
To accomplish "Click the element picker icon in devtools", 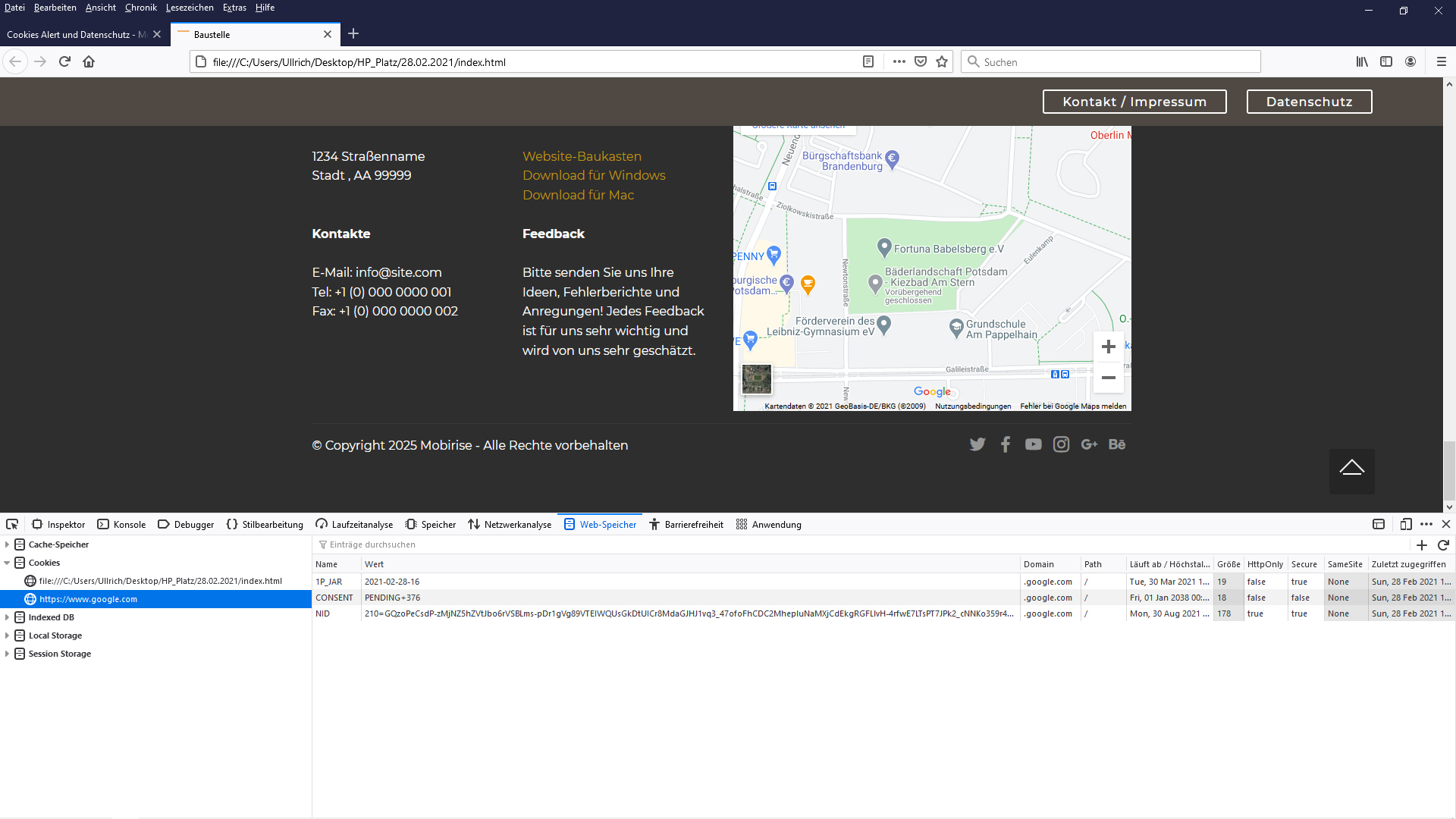I will click(x=12, y=524).
